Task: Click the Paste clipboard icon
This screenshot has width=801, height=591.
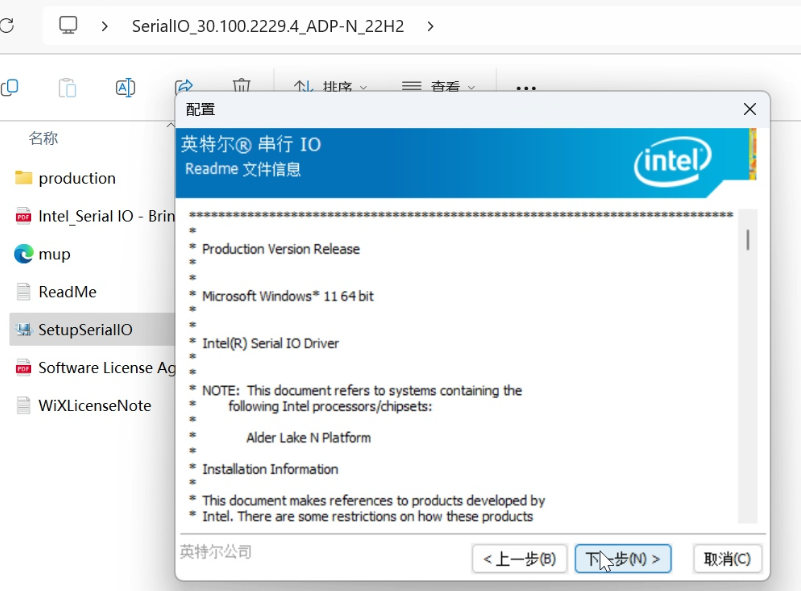Action: (67, 88)
